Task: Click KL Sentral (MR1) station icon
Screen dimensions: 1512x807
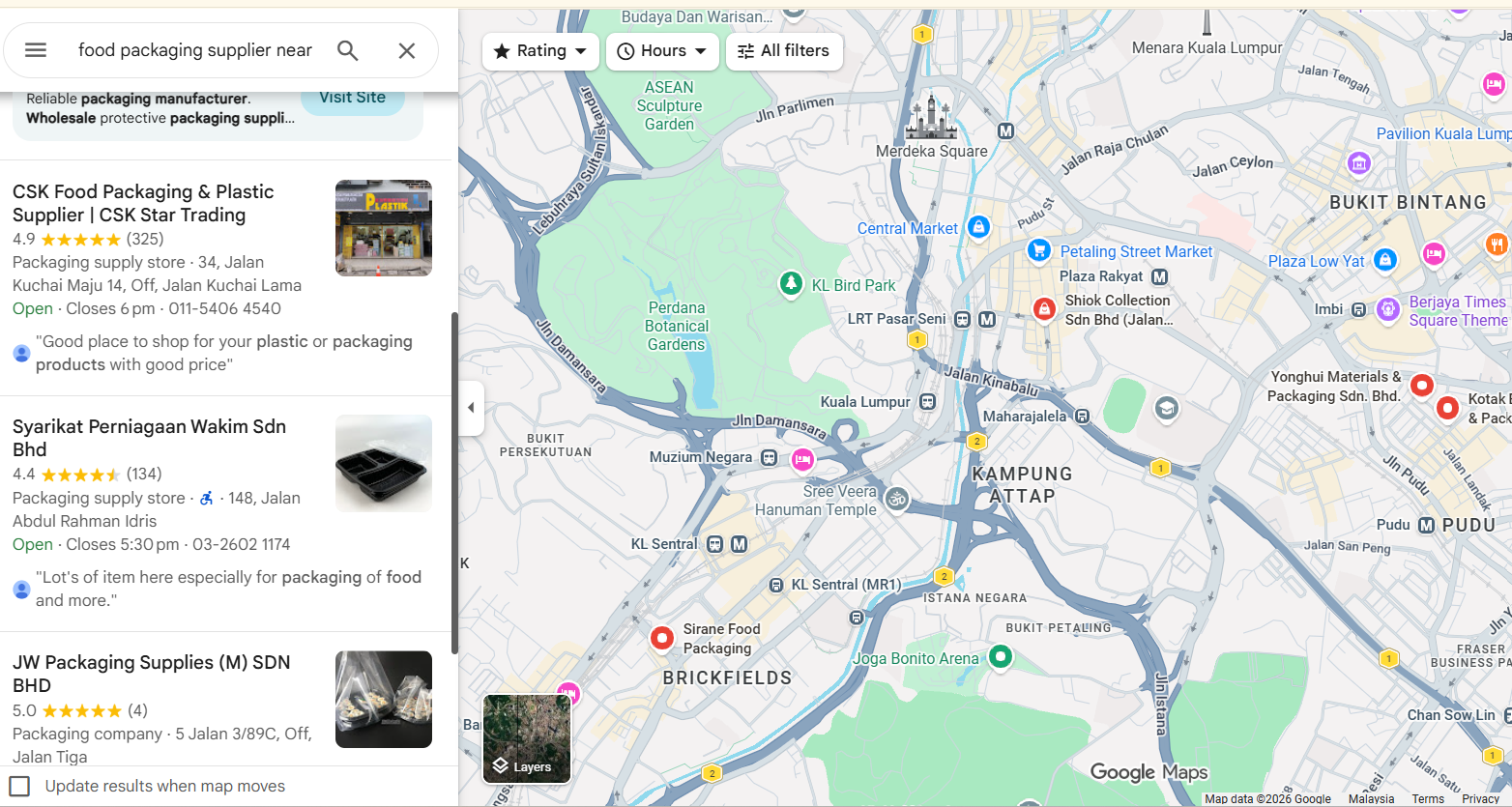Action: point(776,585)
